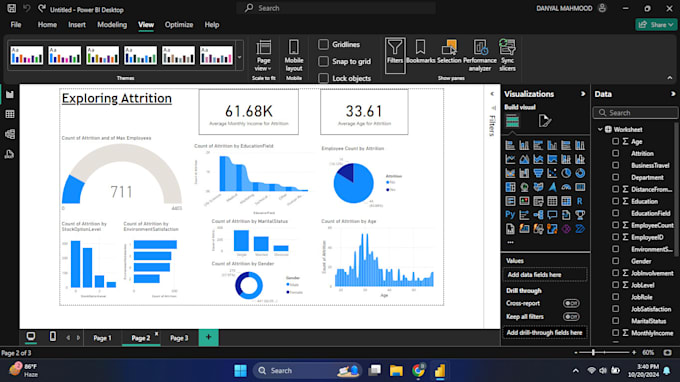Go to the Page 3 tab
The height and width of the screenshot is (382, 680).
pos(179,338)
